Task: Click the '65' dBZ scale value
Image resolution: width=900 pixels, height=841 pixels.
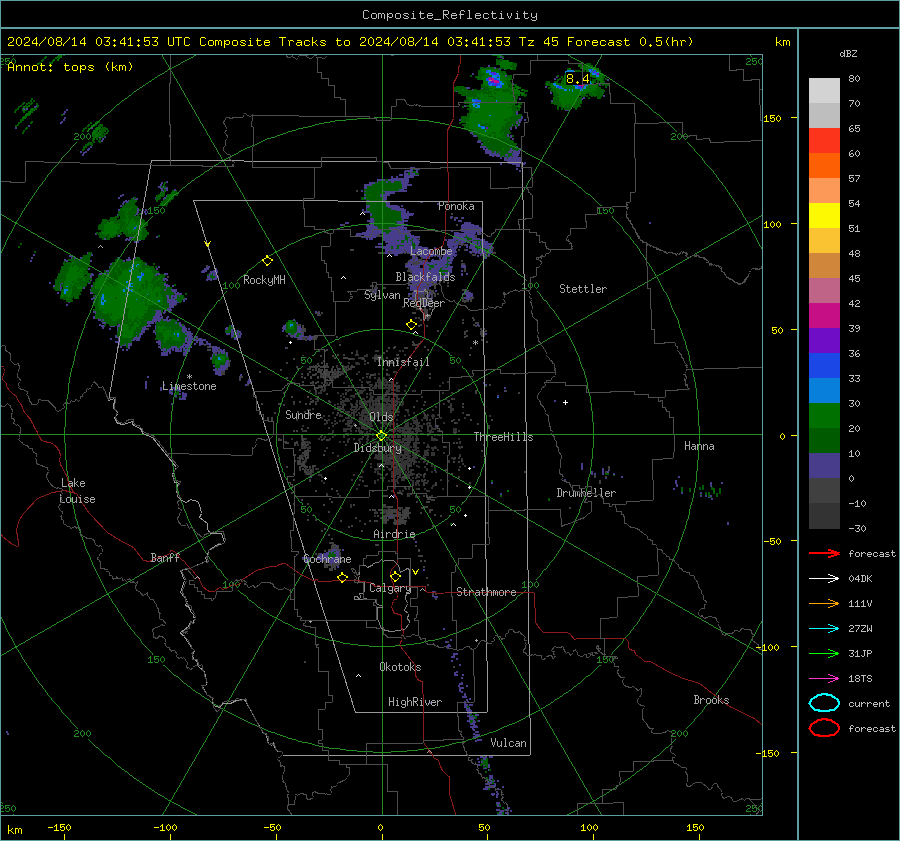Action: pos(854,129)
